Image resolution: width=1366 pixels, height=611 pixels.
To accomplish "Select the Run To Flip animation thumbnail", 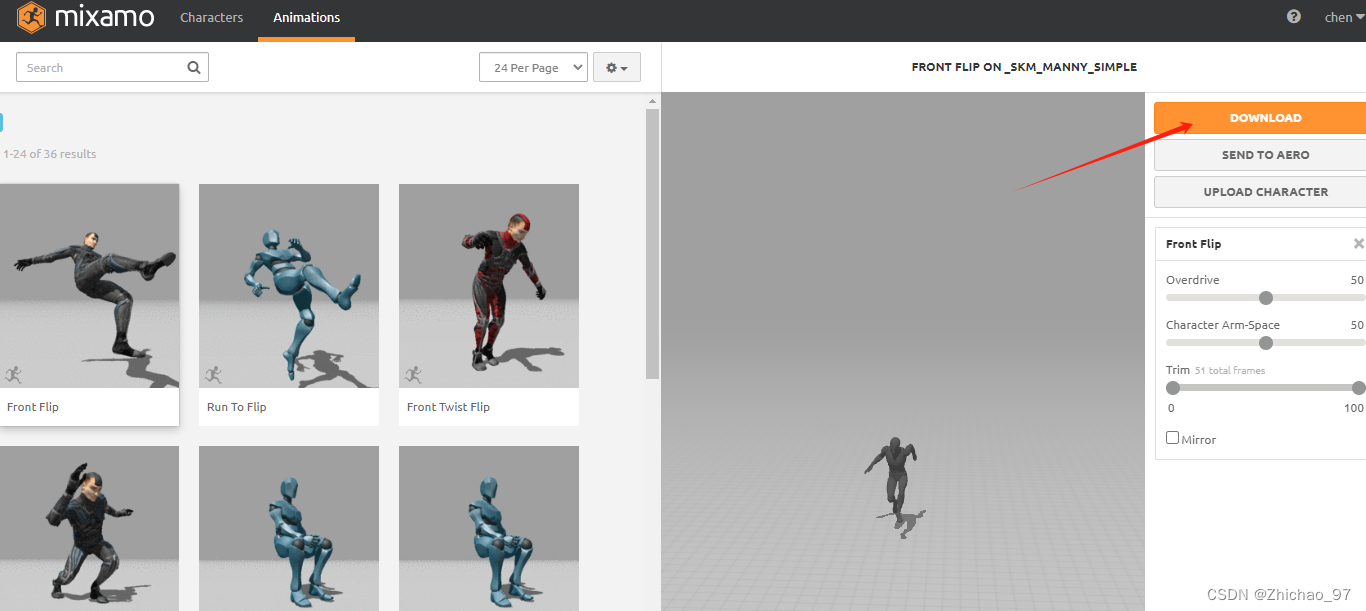I will pos(289,286).
